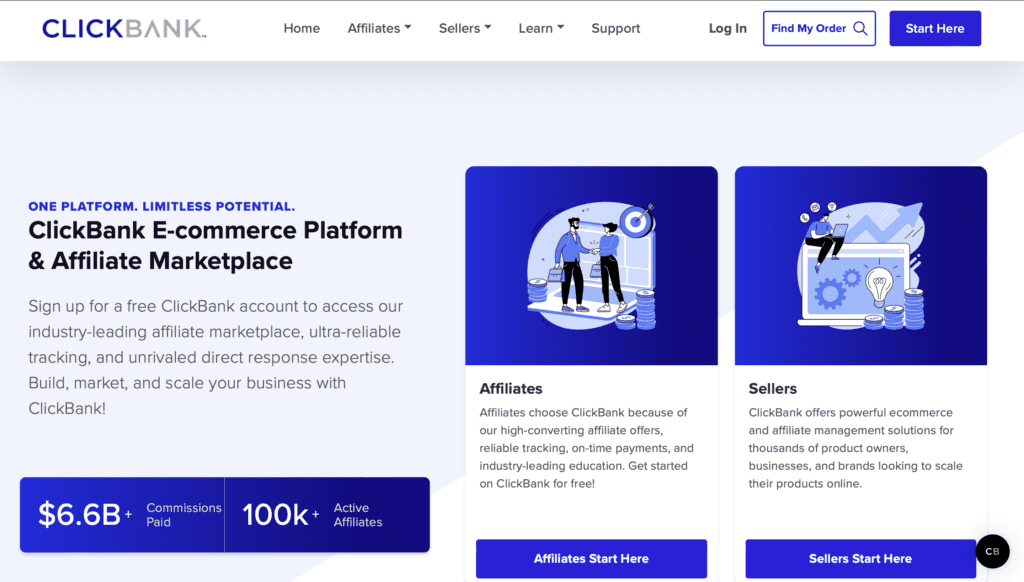Click the Affiliates Start Here button
The image size is (1024, 582).
point(591,558)
